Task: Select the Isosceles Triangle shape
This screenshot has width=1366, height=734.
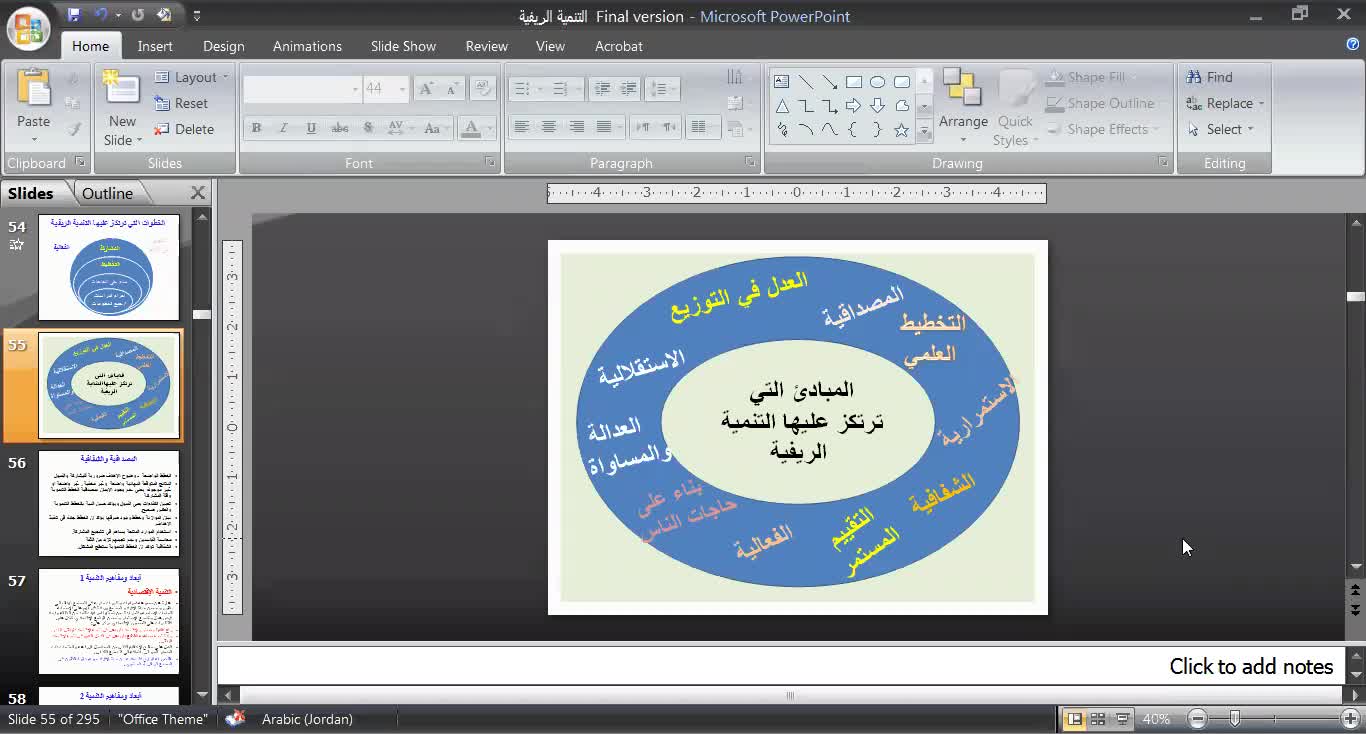Action: [782, 106]
